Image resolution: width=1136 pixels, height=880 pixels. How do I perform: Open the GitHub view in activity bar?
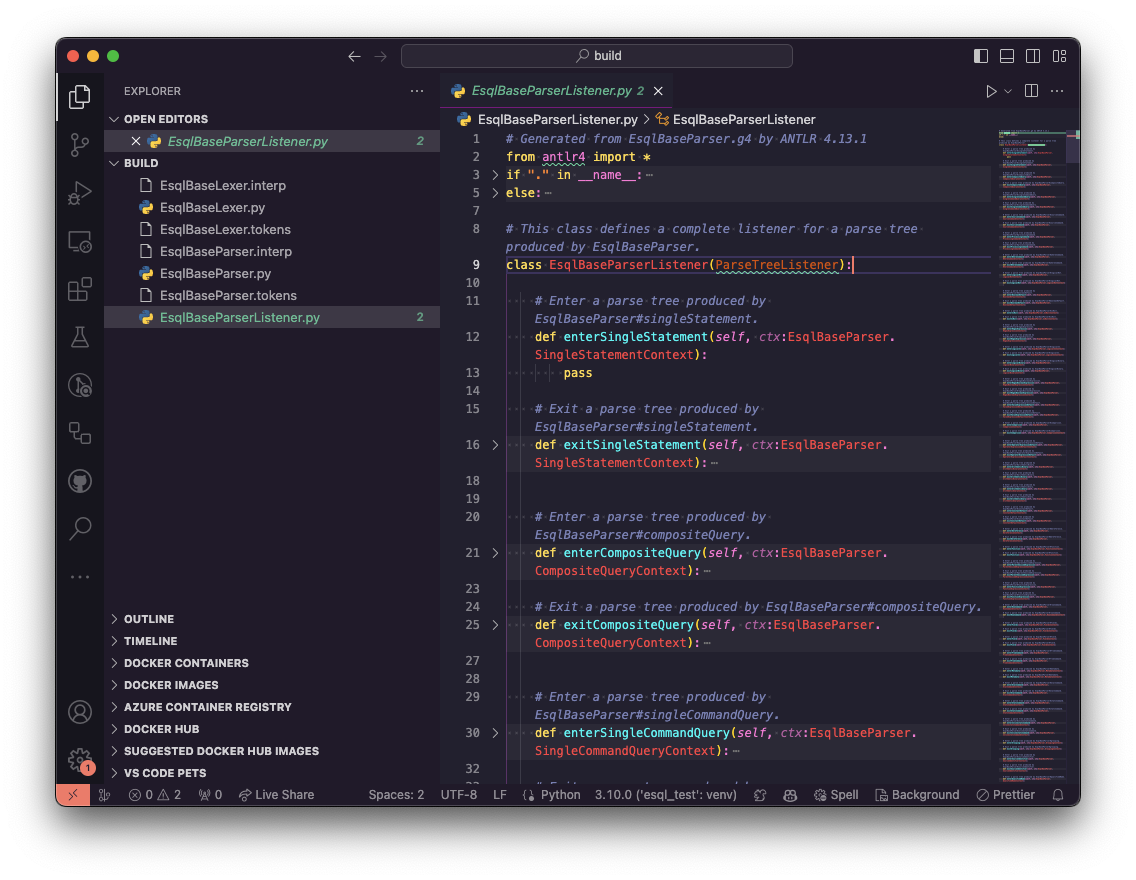tap(80, 481)
